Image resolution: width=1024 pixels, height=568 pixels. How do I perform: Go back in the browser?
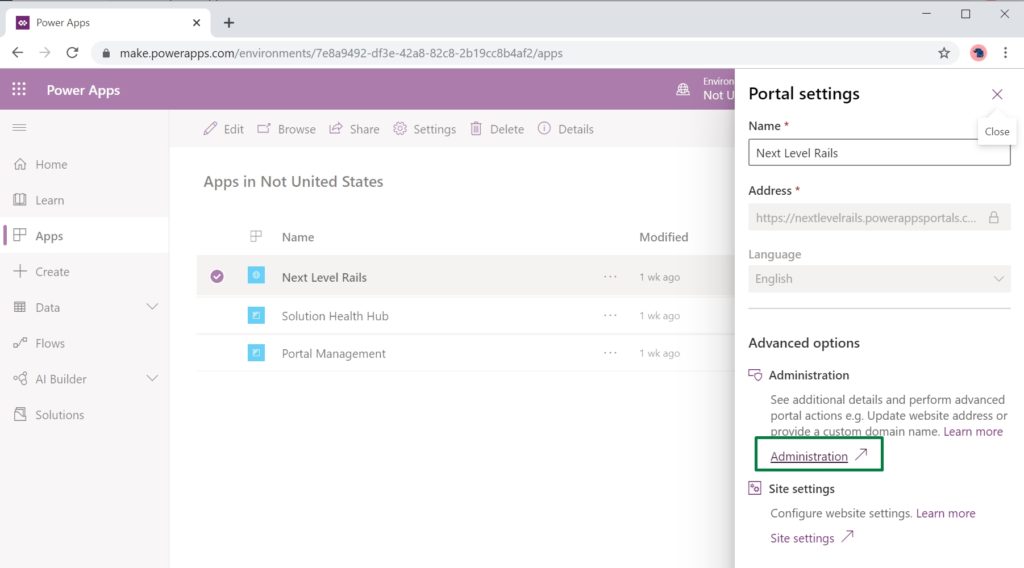click(x=18, y=53)
